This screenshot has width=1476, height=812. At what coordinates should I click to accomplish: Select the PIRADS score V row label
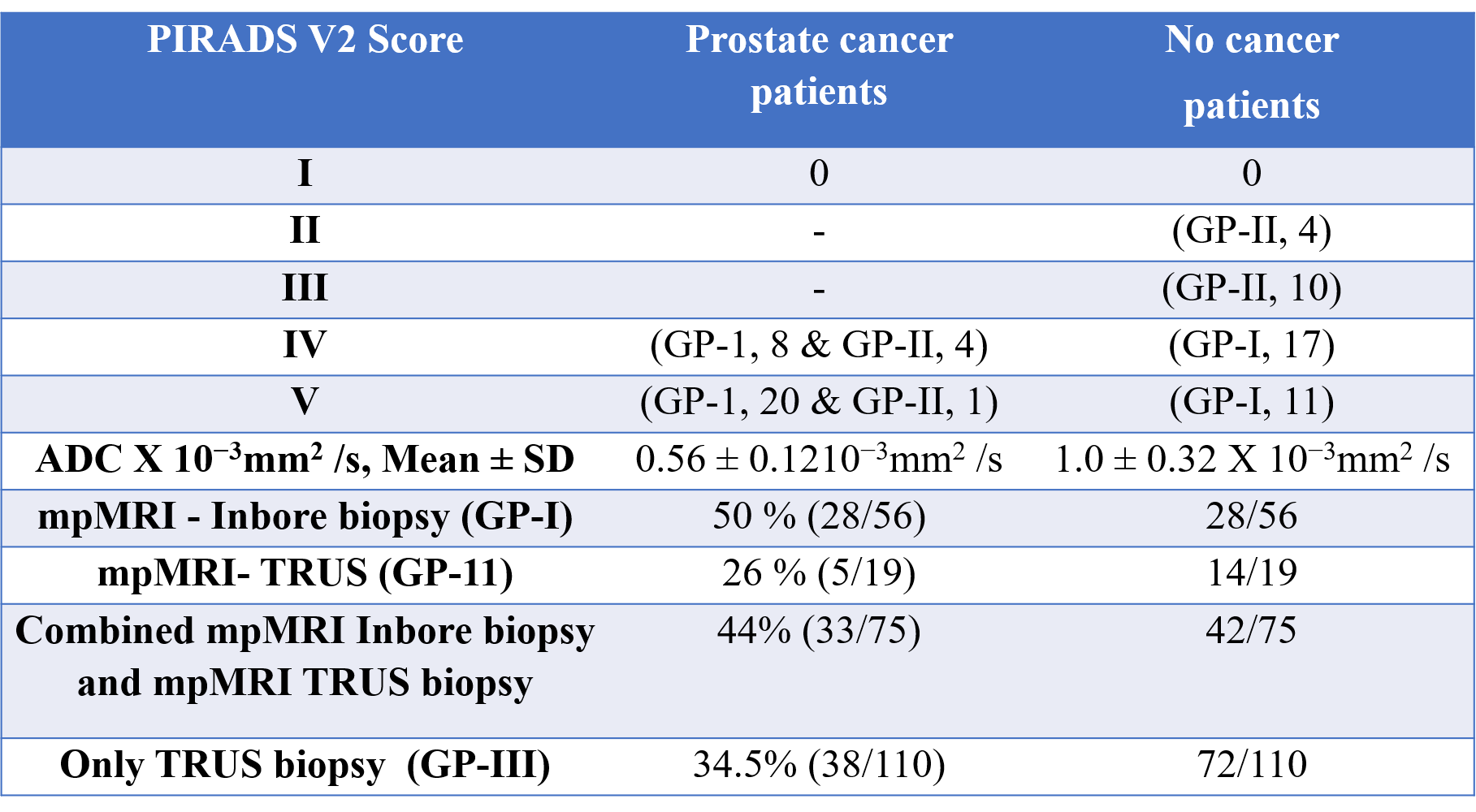click(x=305, y=402)
